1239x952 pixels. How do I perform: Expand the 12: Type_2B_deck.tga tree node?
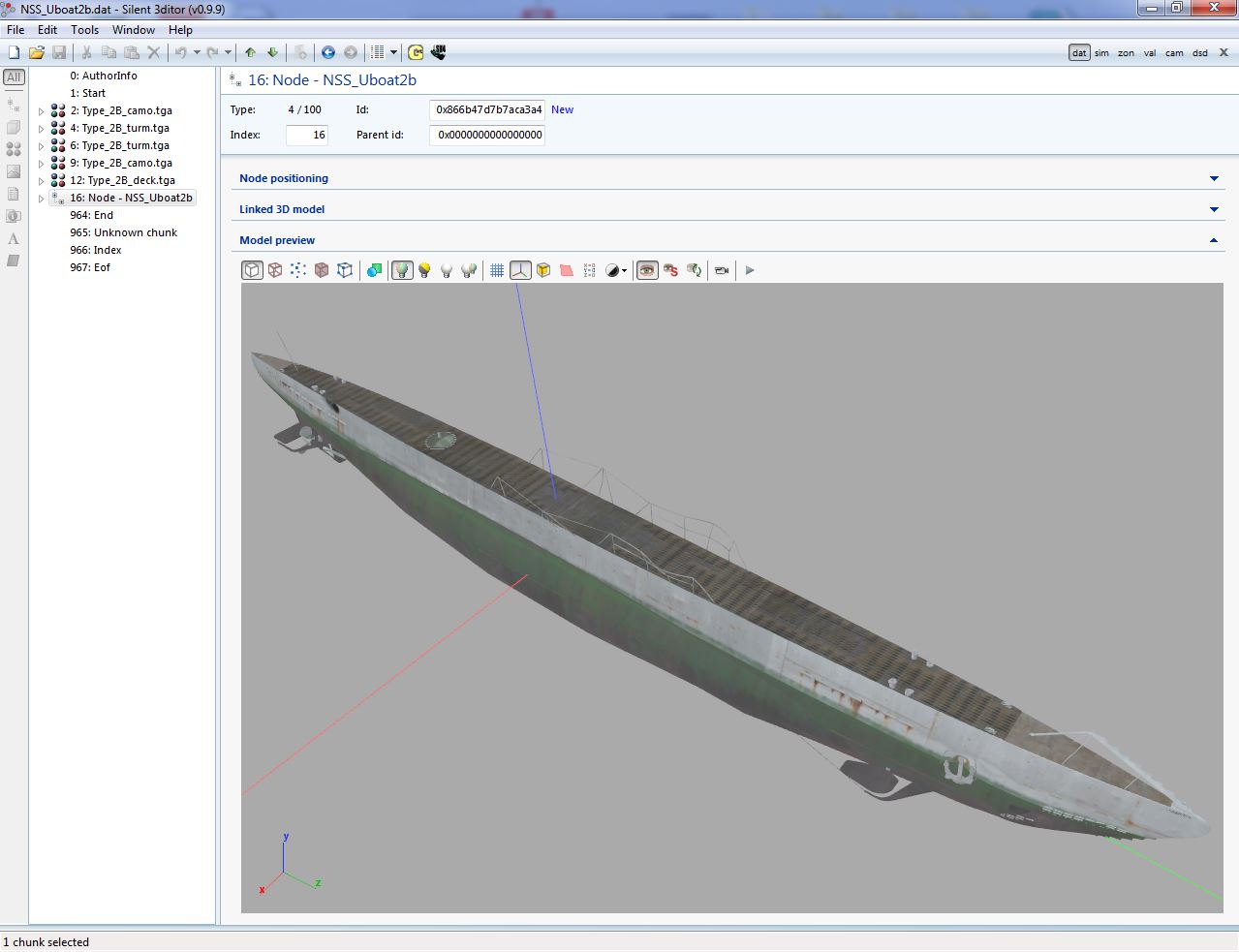pos(41,181)
